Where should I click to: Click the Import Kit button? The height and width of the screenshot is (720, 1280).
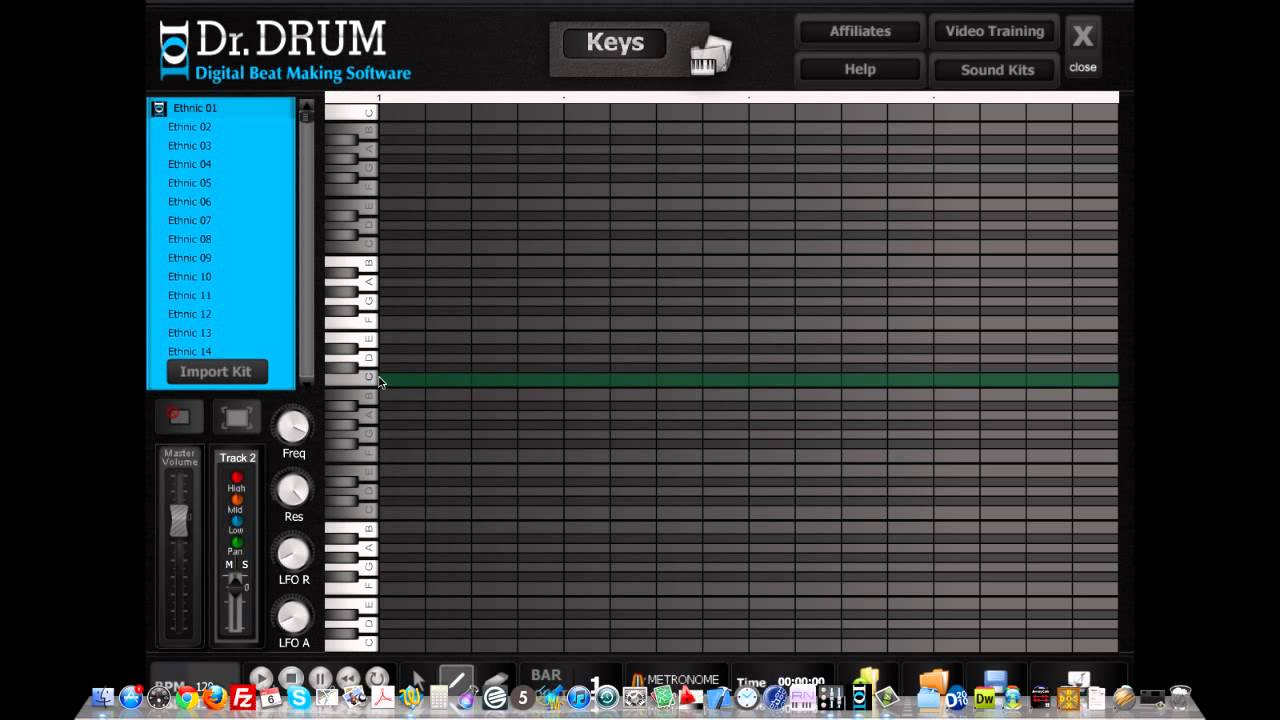click(216, 371)
